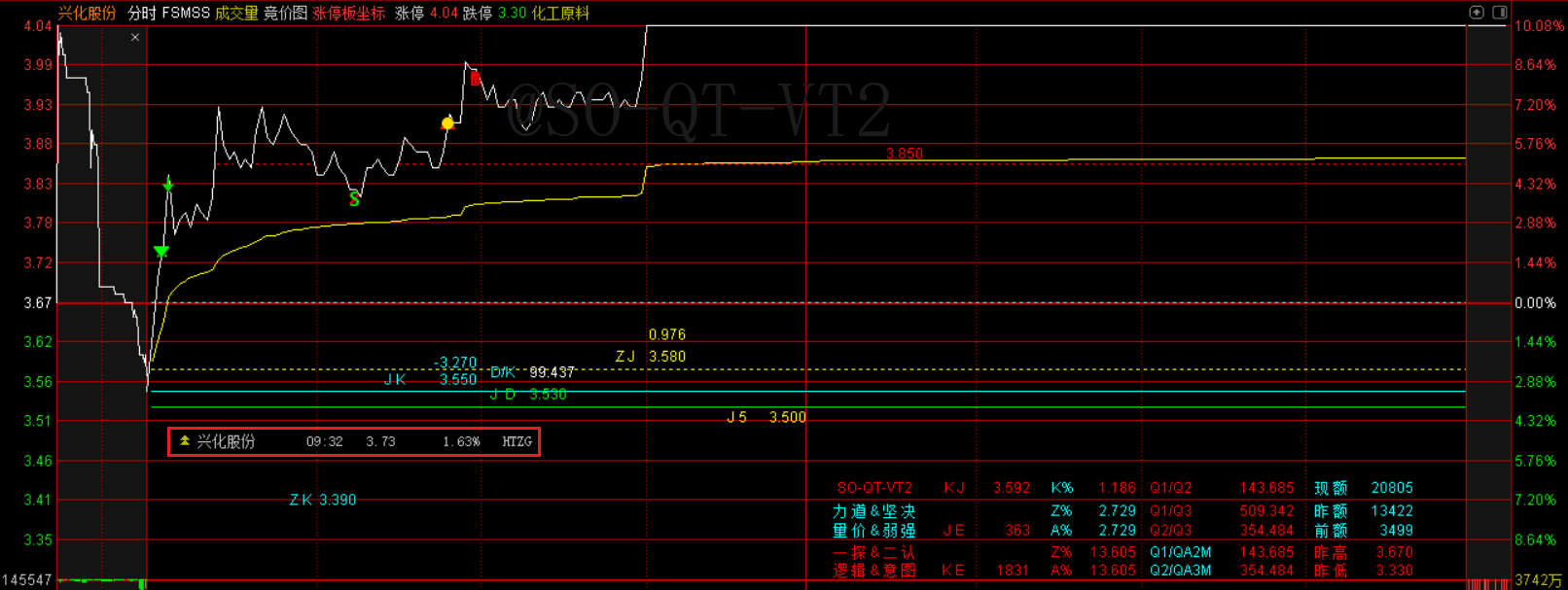
Task: Click the 力道&坚决 row label
Action: 874,510
